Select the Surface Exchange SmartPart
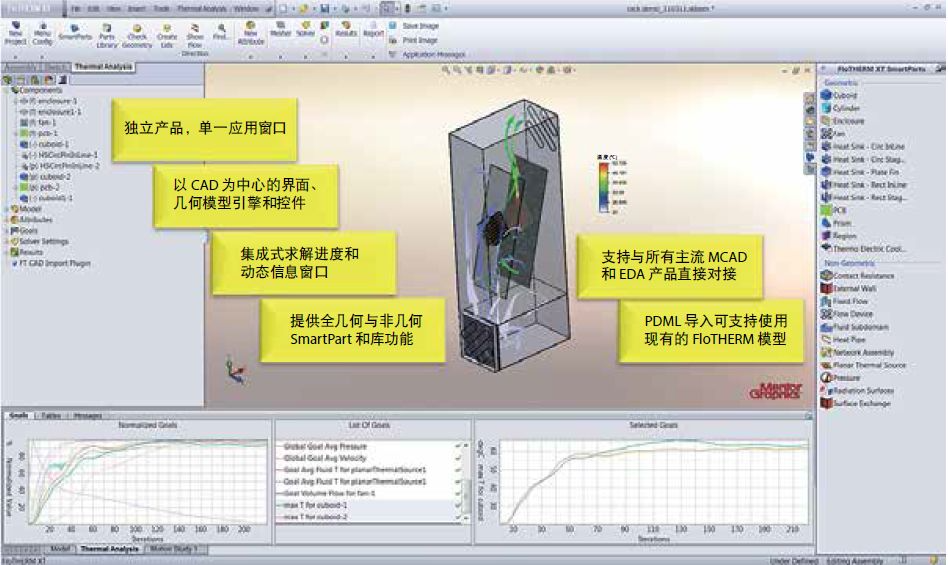 coord(856,403)
